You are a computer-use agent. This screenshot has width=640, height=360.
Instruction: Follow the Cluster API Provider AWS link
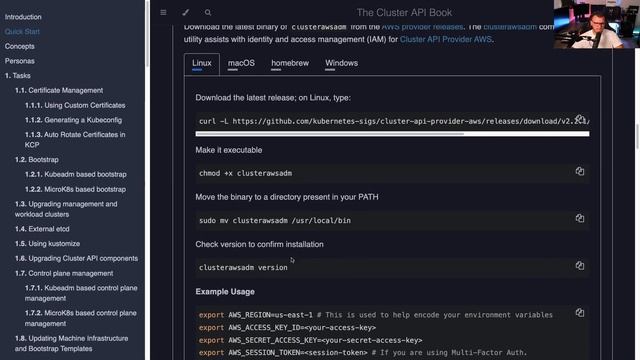coord(445,40)
